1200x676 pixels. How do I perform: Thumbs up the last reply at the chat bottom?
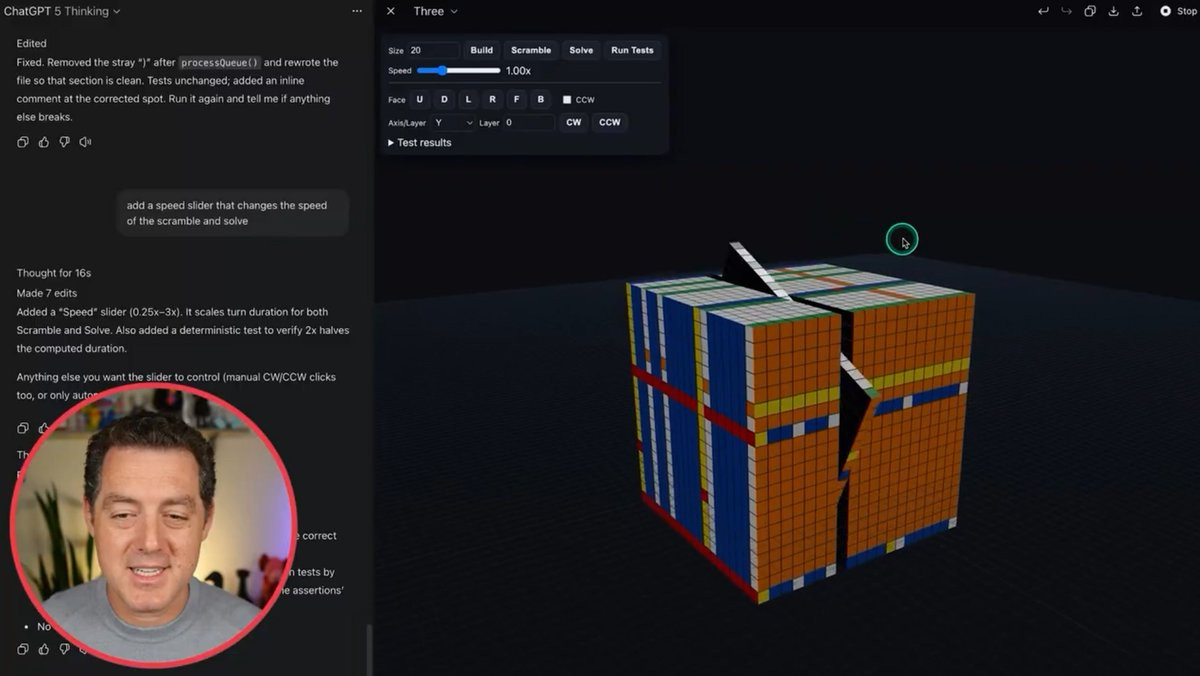pos(44,649)
